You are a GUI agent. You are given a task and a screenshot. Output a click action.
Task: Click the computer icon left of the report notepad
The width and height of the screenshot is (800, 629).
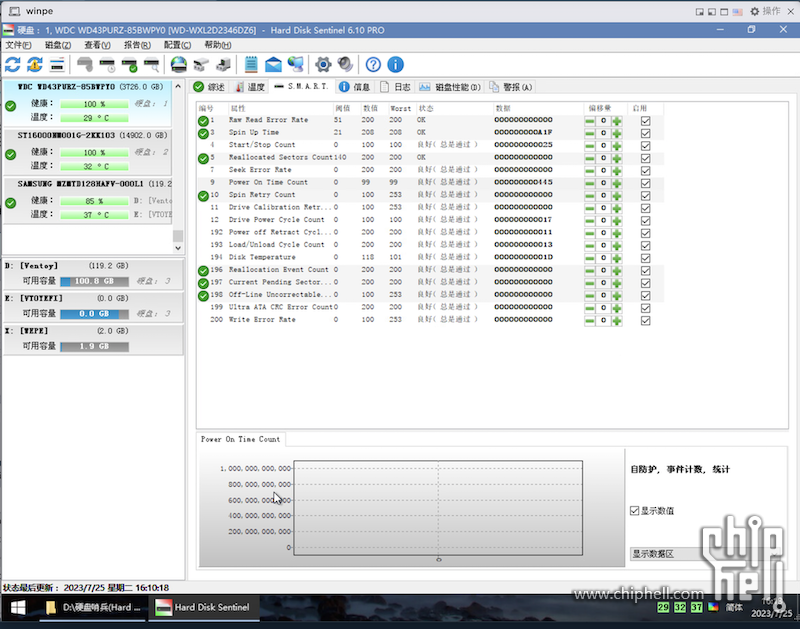tap(223, 65)
